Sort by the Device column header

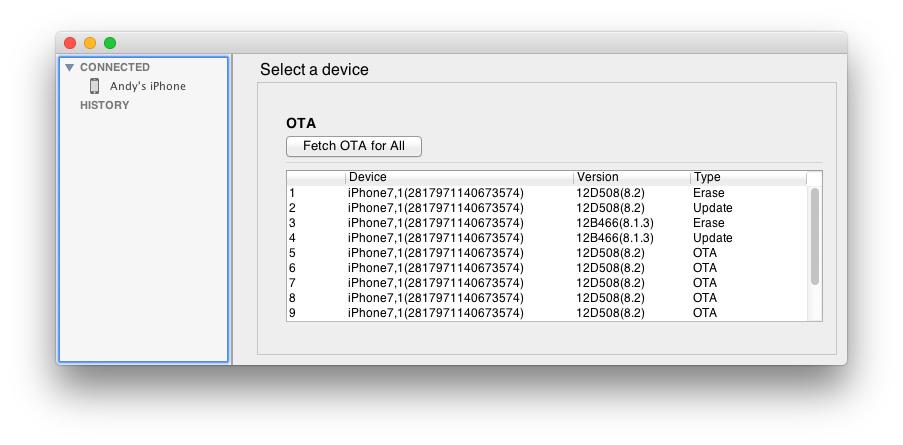pyautogui.click(x=459, y=177)
